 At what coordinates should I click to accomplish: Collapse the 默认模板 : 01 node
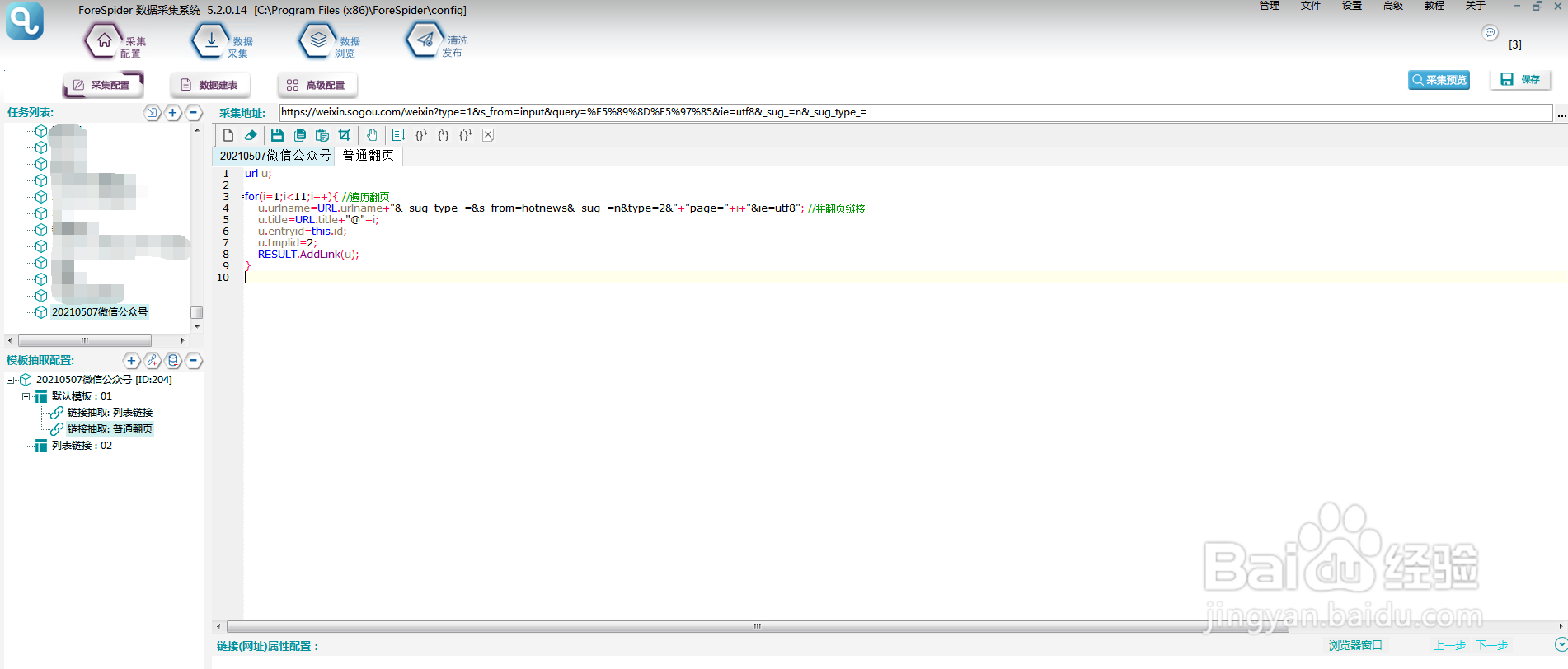pos(26,396)
